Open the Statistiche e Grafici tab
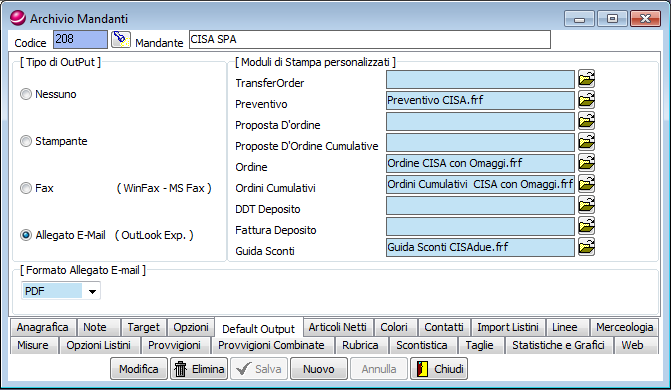The image size is (671, 390). coord(558,345)
